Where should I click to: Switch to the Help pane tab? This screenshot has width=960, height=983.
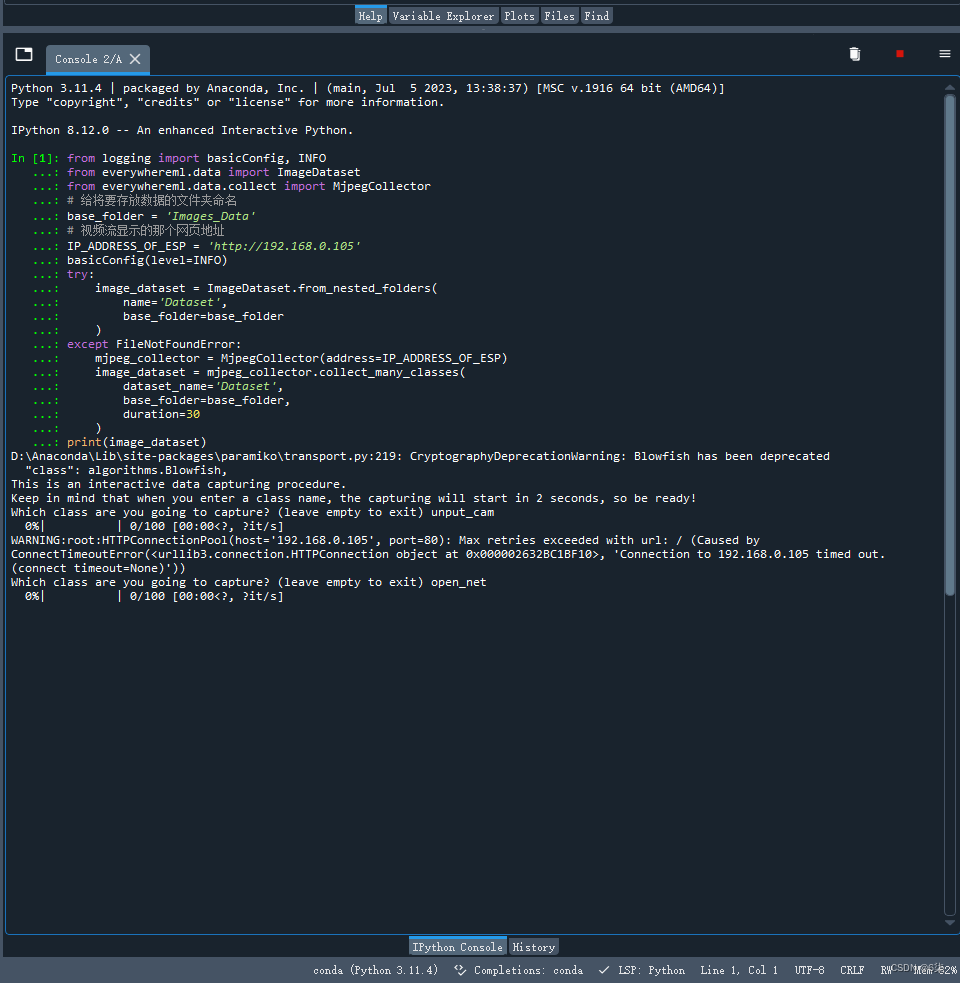click(370, 16)
